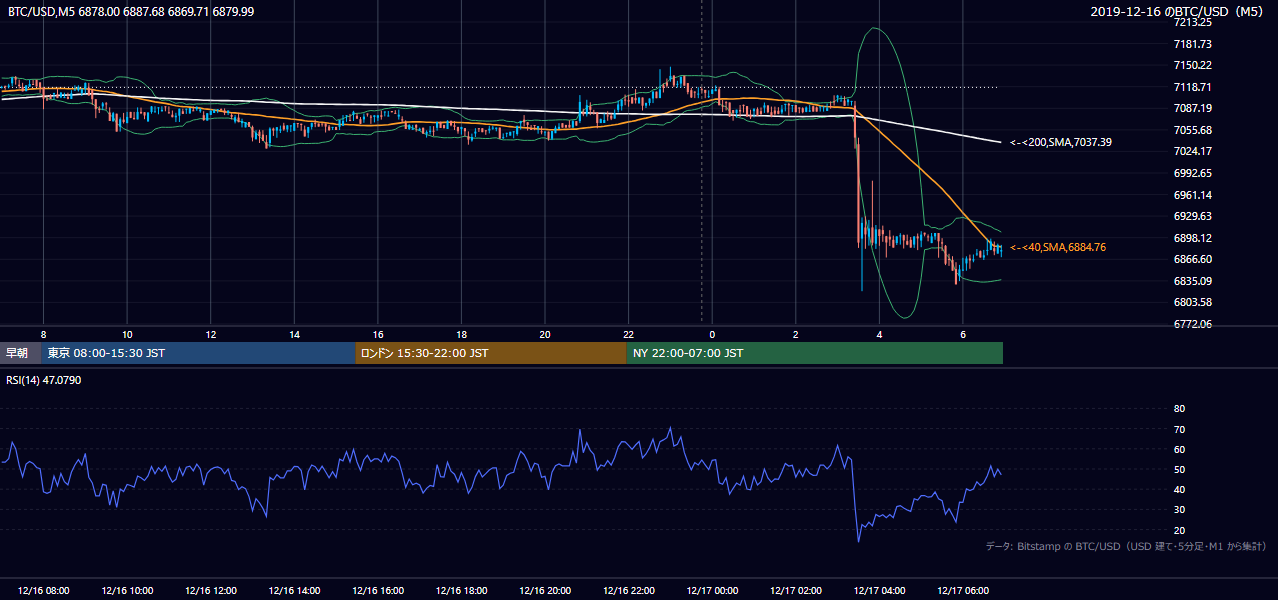Select the 40 SMA 6884.76 label
This screenshot has height=600, width=1278.
1058,247
